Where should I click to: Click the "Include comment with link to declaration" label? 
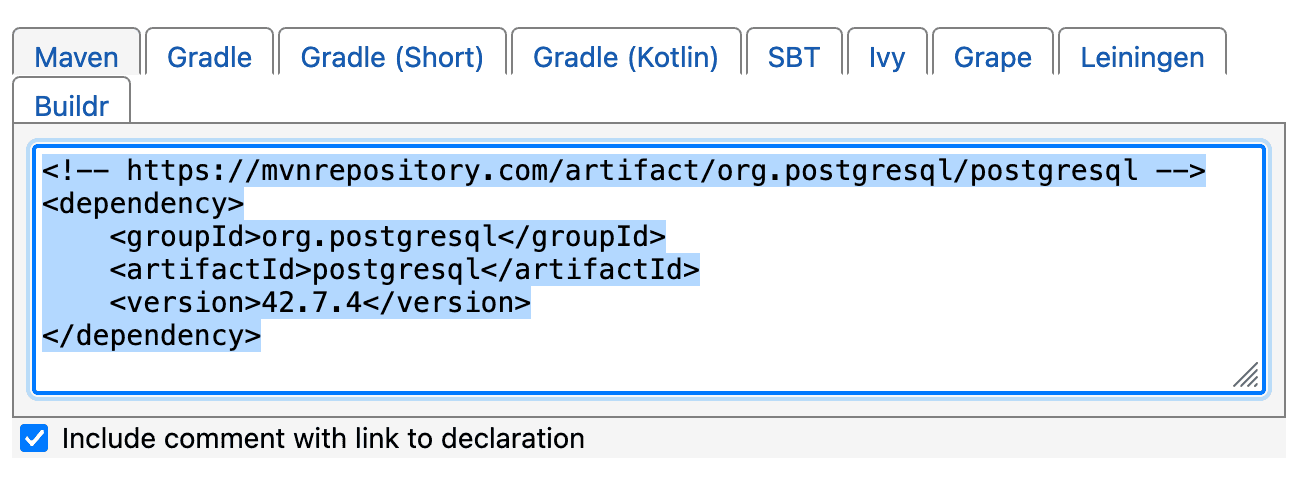[x=322, y=439]
